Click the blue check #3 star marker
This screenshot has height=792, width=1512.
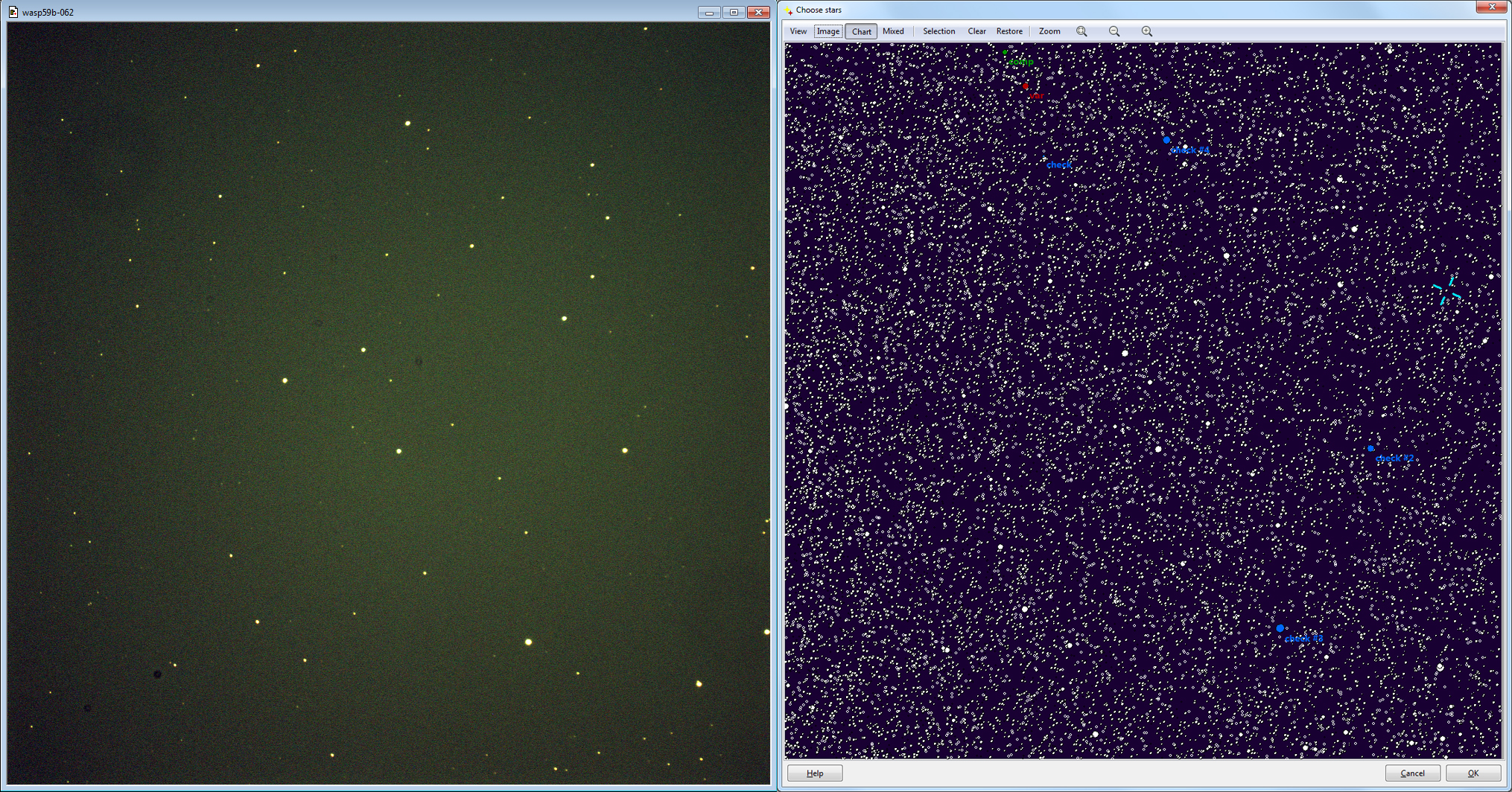(1280, 628)
